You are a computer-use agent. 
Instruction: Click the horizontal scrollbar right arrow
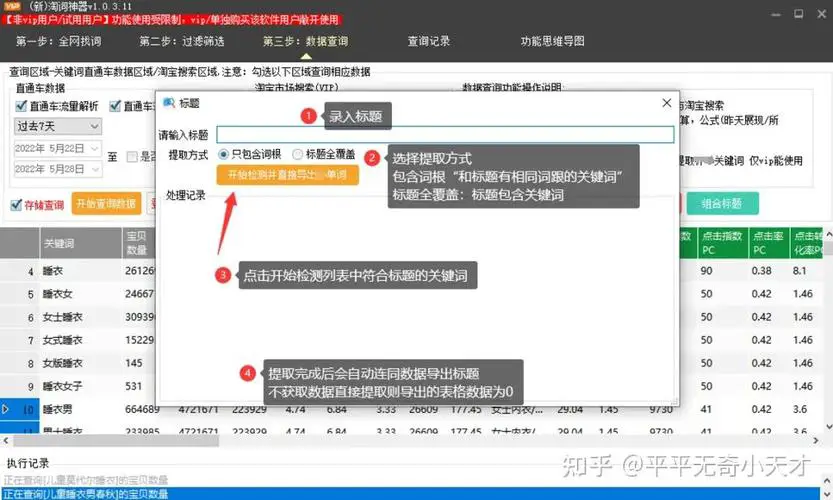point(816,440)
